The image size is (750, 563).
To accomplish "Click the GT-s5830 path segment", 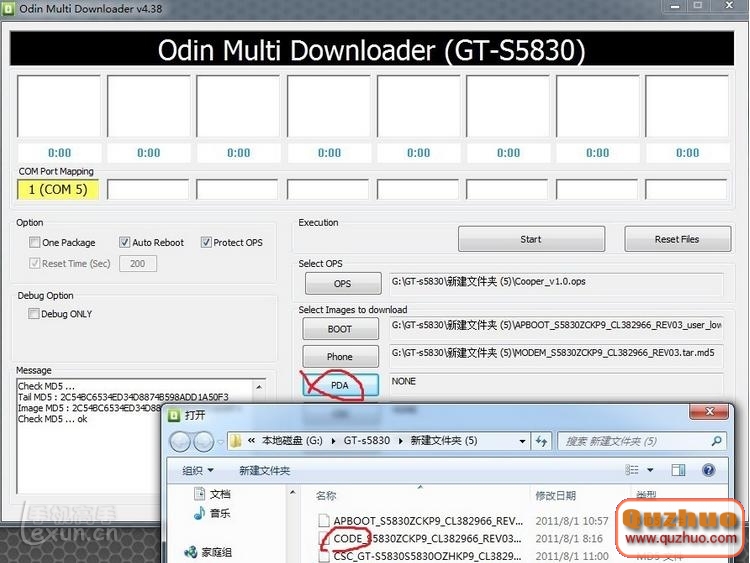I will point(367,441).
